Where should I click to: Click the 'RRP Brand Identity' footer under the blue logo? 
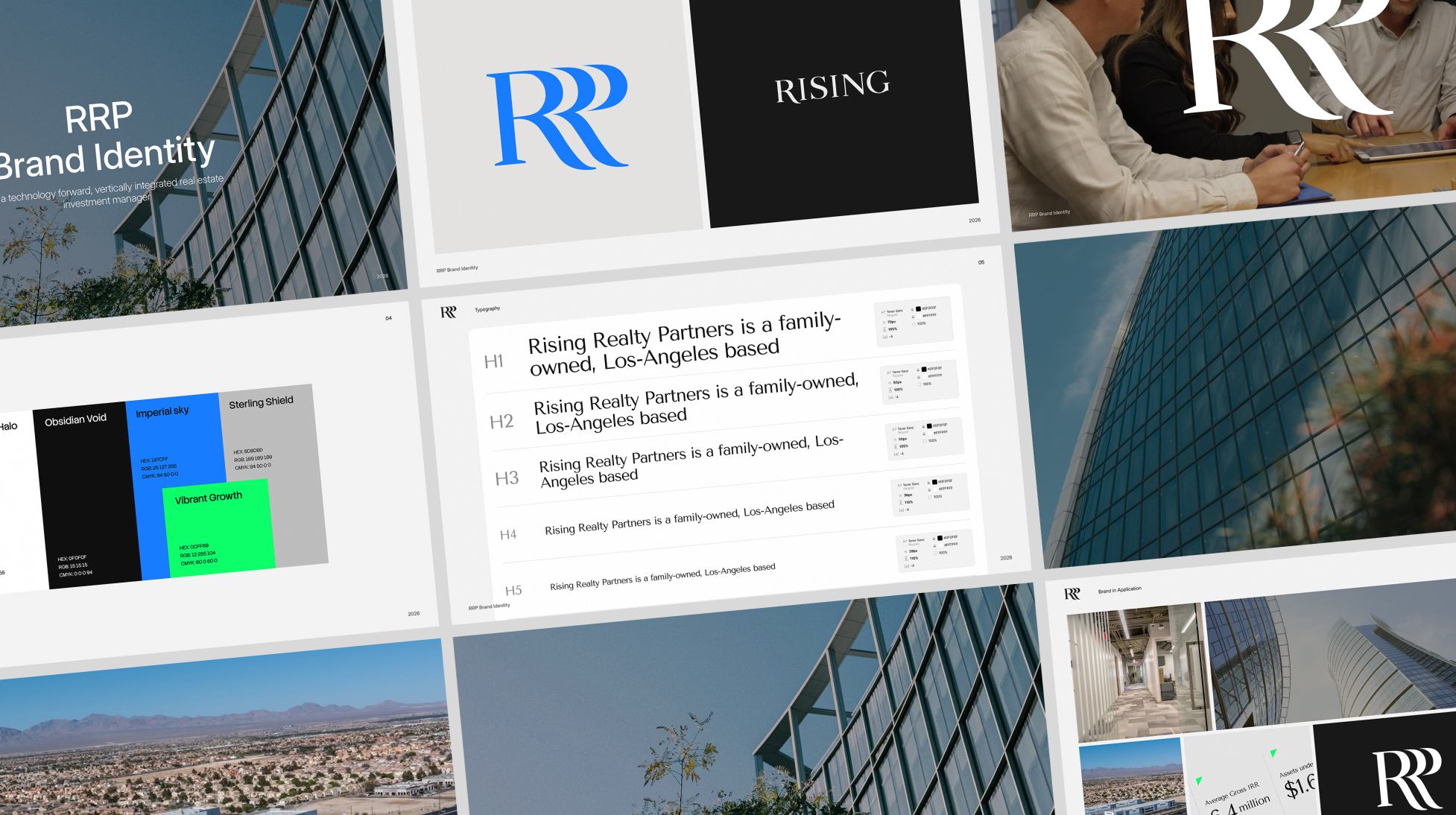(457, 269)
